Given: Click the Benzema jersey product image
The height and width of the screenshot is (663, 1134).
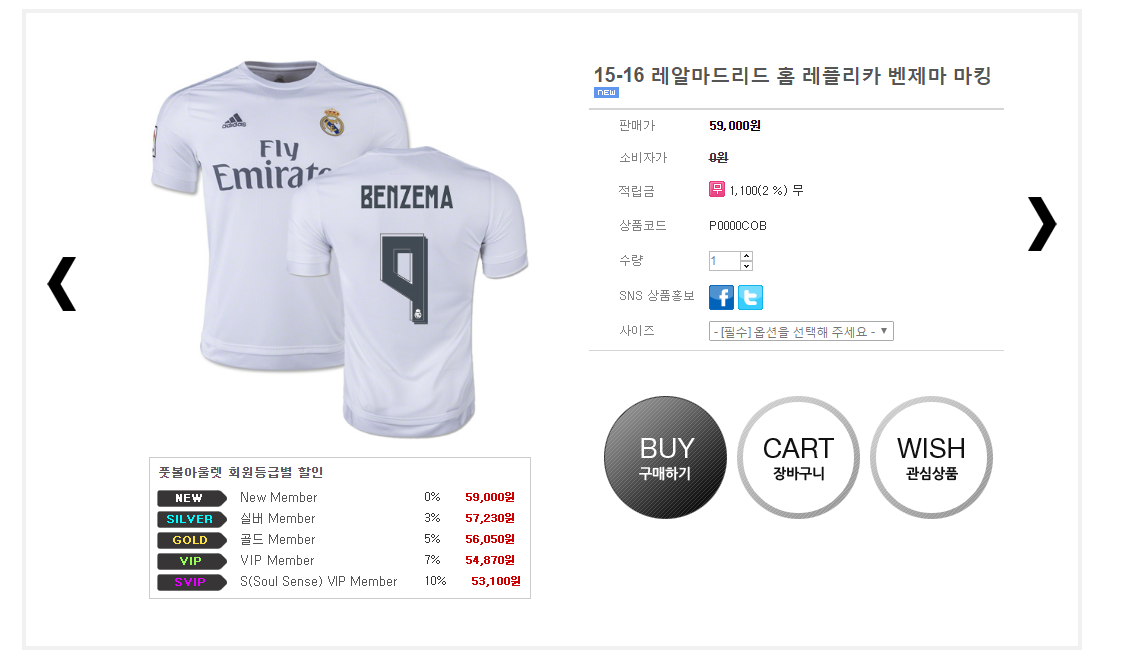Looking at the screenshot, I should click(x=340, y=250).
